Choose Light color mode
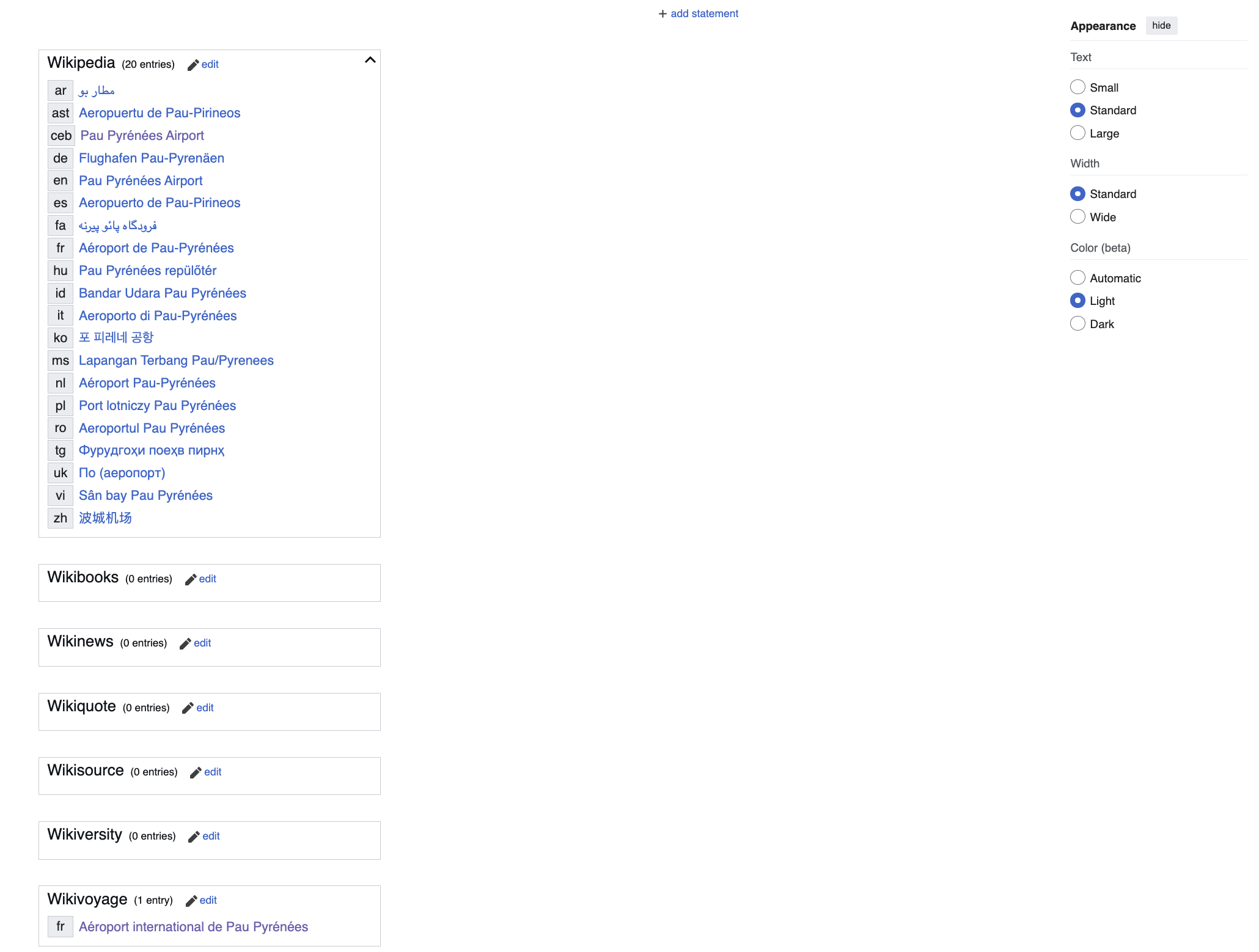1259x952 pixels. (1078, 301)
